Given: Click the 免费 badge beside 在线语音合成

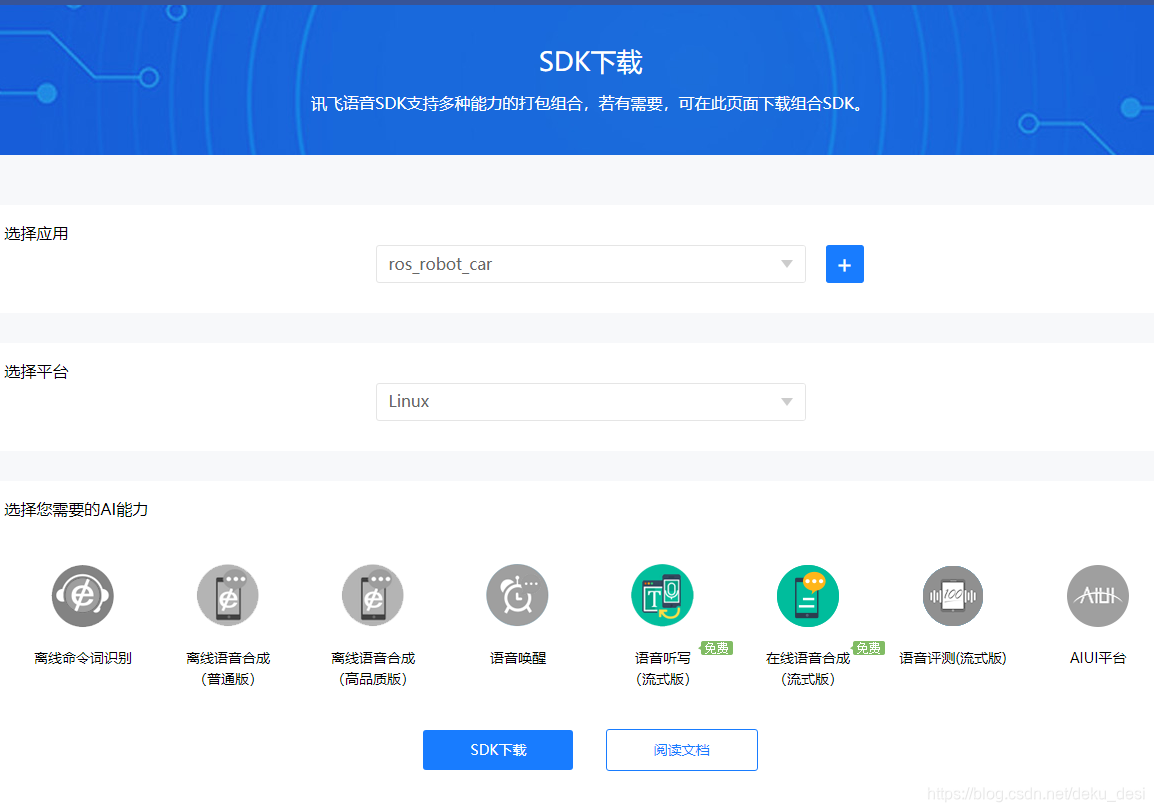Looking at the screenshot, I should point(868,648).
